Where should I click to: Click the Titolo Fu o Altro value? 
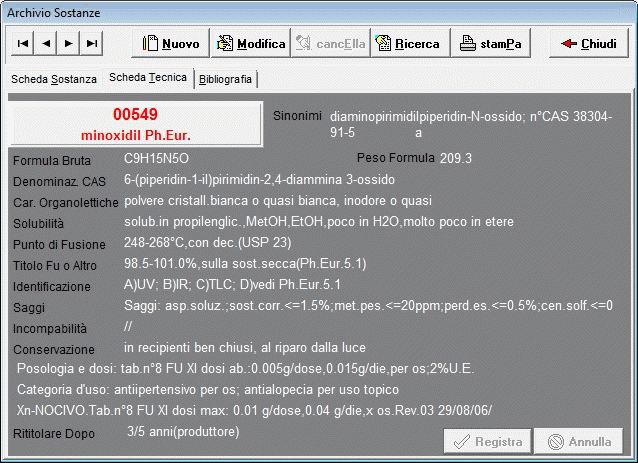click(x=245, y=264)
